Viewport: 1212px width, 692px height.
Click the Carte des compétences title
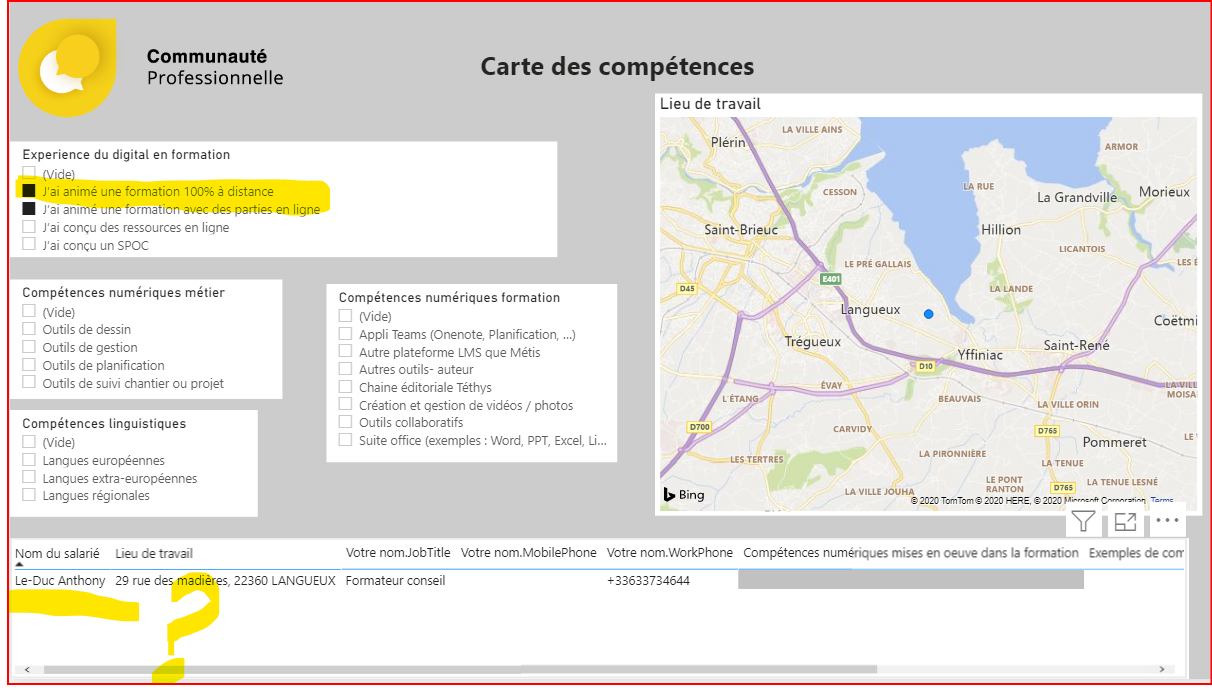(x=617, y=67)
